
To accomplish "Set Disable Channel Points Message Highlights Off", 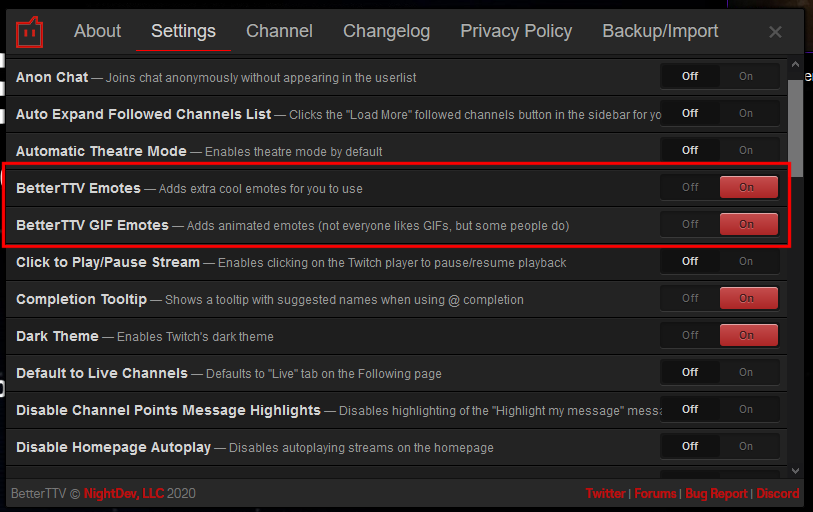I will click(x=690, y=409).
